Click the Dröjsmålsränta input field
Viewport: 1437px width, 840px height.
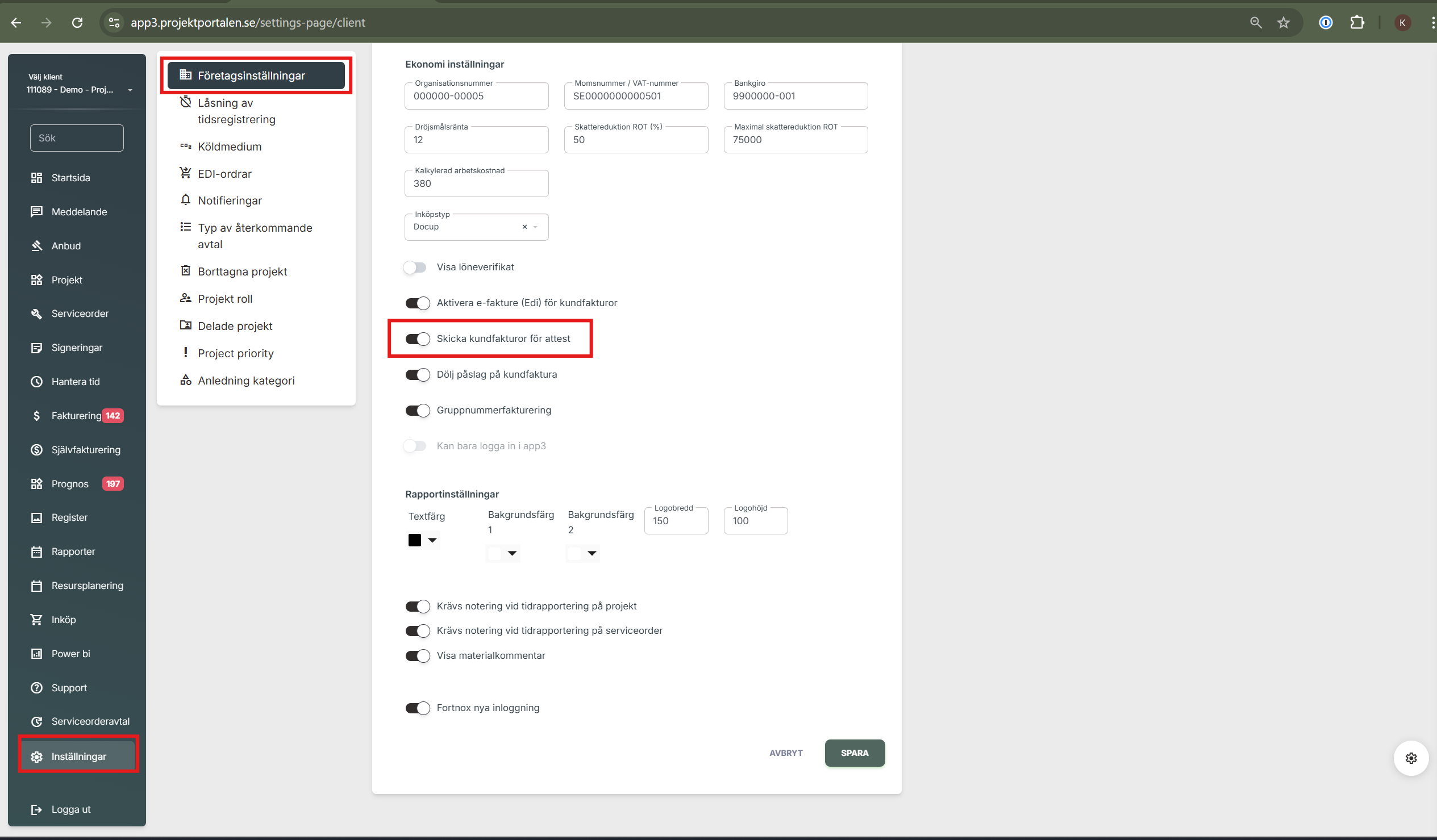(x=476, y=140)
